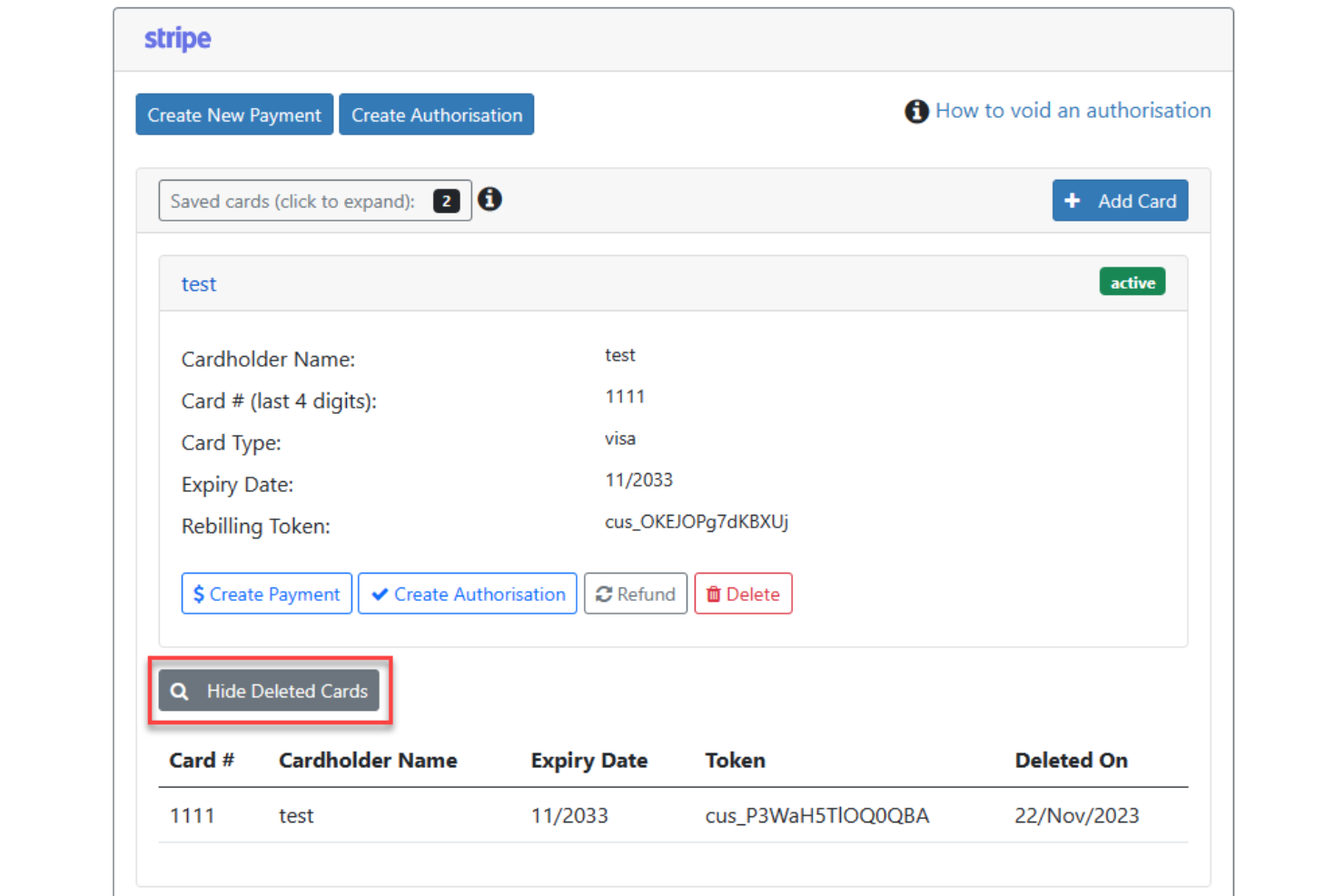This screenshot has width=1344, height=896.
Task: Click the Expiry Date: label in card details
Action: (238, 485)
